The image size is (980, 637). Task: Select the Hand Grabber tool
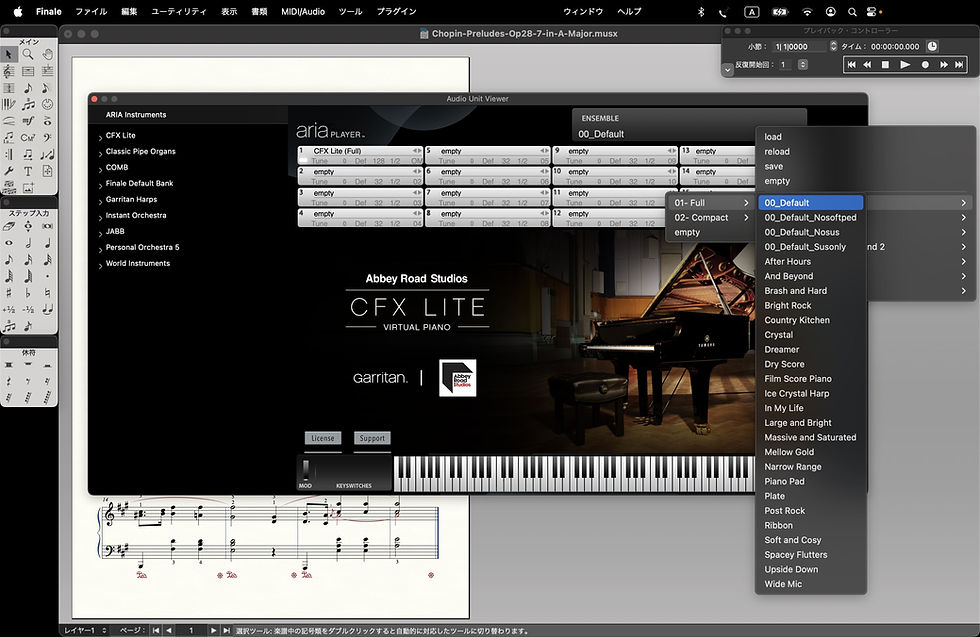point(47,55)
